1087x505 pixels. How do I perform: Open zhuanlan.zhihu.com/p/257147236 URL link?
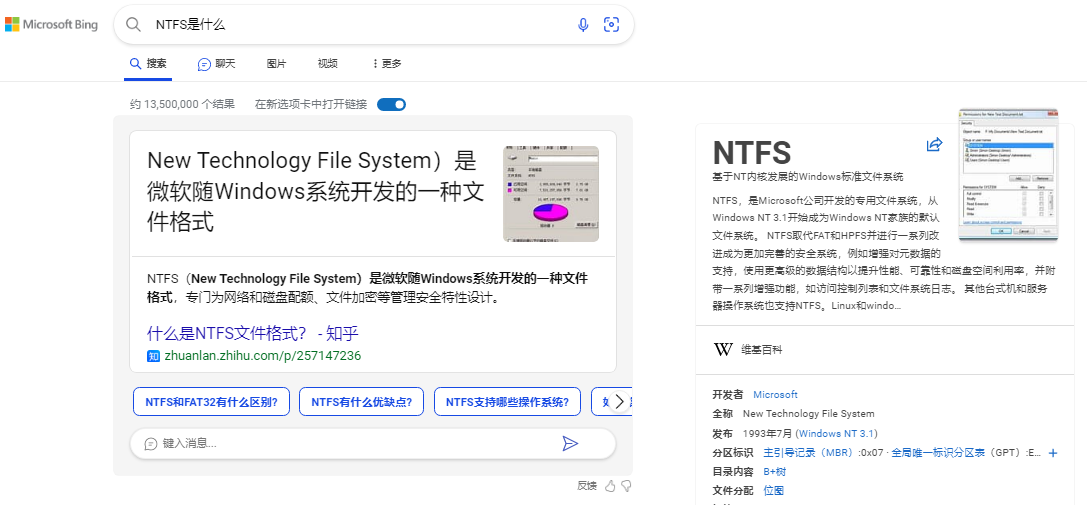tap(263, 356)
